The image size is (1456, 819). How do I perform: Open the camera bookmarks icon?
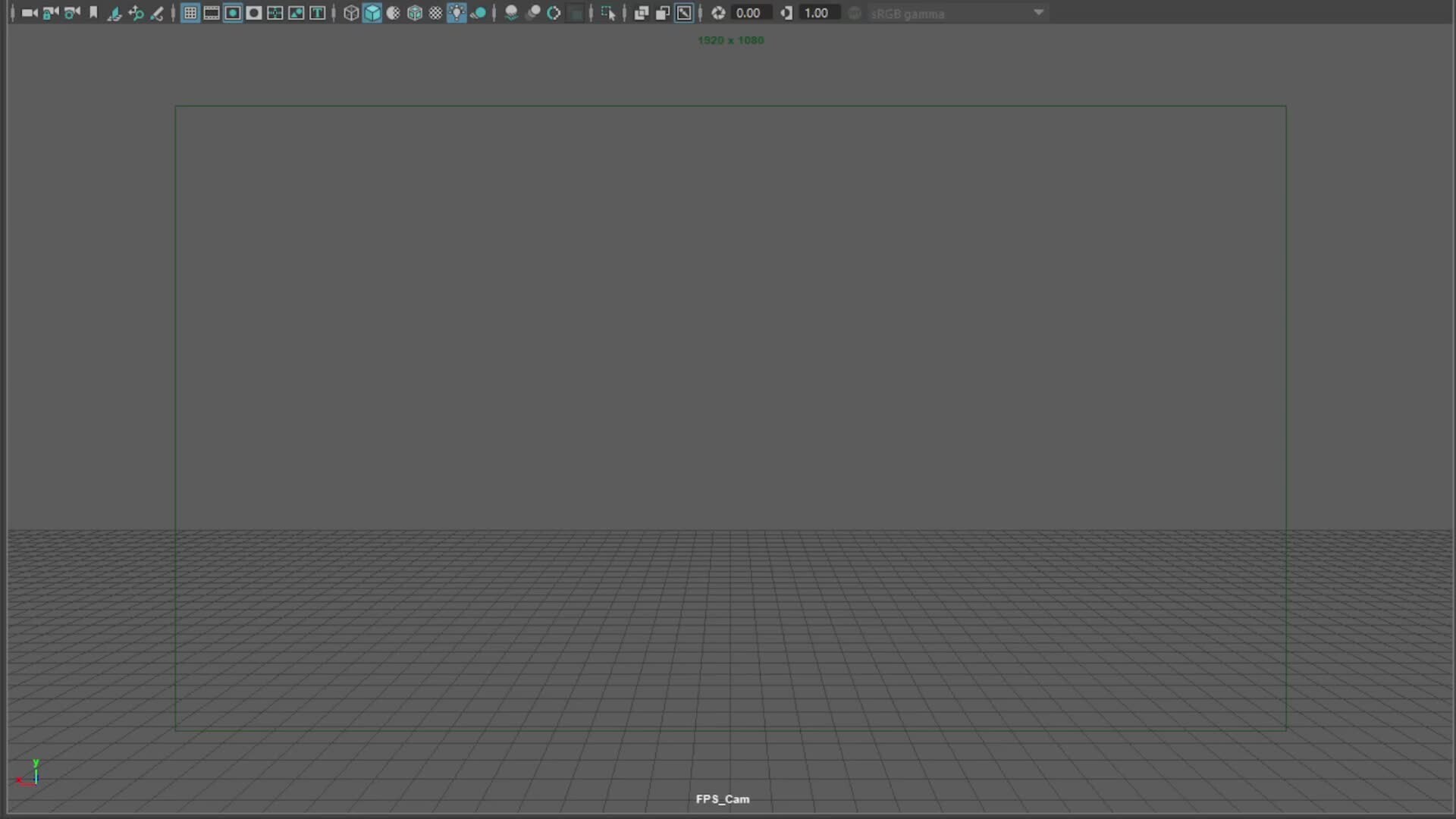(93, 13)
